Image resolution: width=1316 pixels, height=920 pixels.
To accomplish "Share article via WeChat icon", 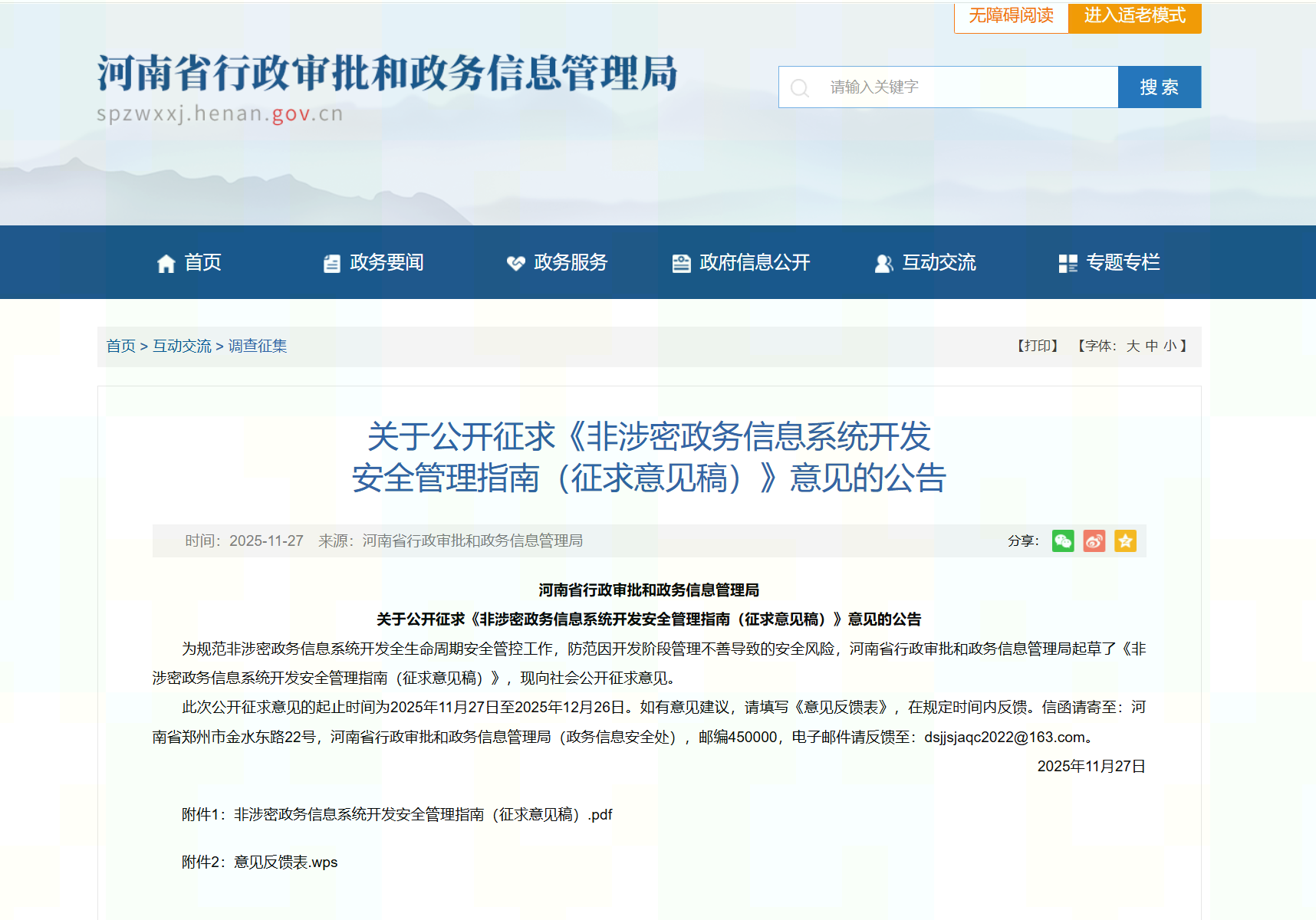I will [x=1062, y=541].
